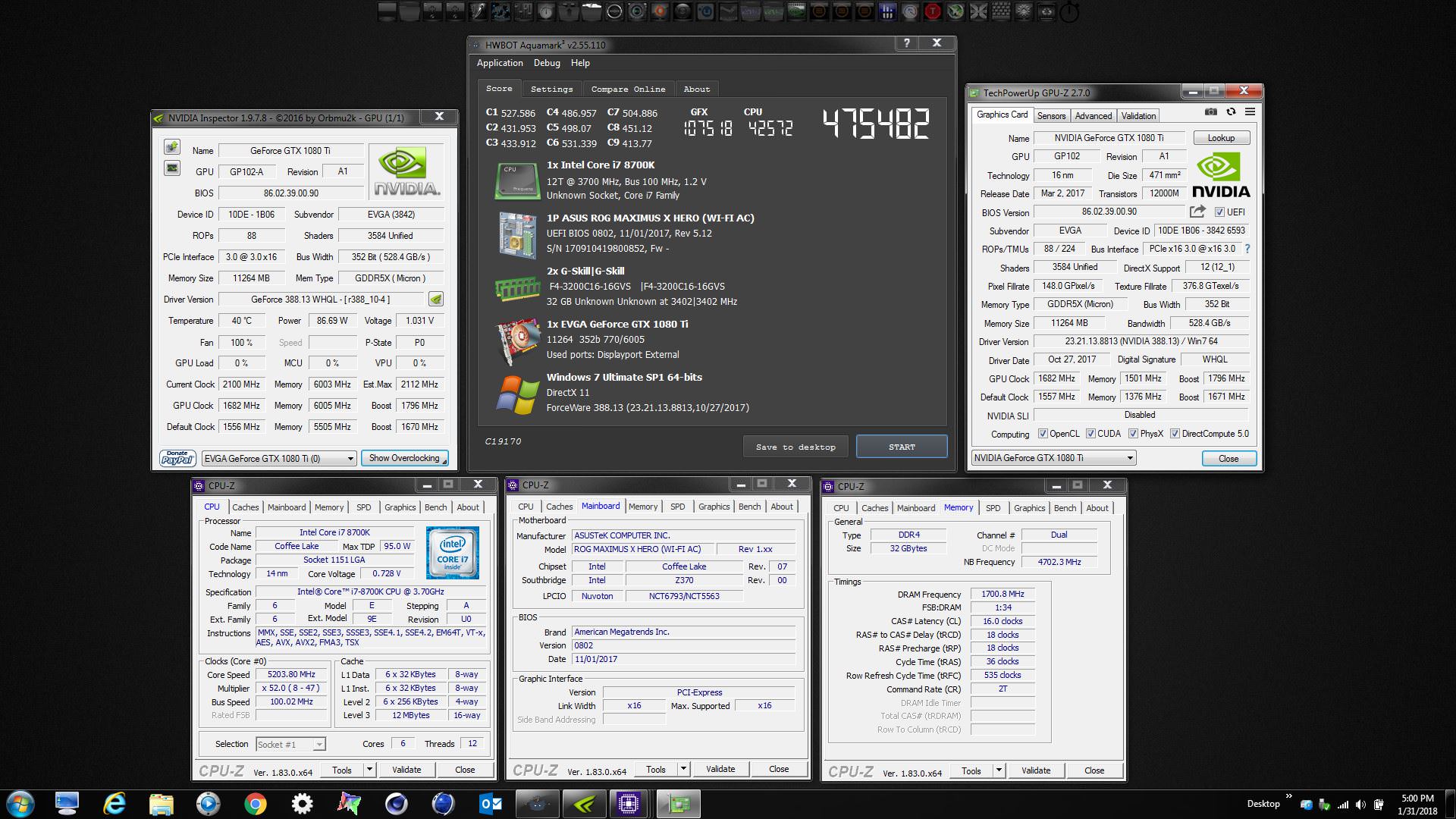This screenshot has width=1456, height=819.
Task: Click the NVIDIA logo in GPU-Z
Action: coord(1220,175)
